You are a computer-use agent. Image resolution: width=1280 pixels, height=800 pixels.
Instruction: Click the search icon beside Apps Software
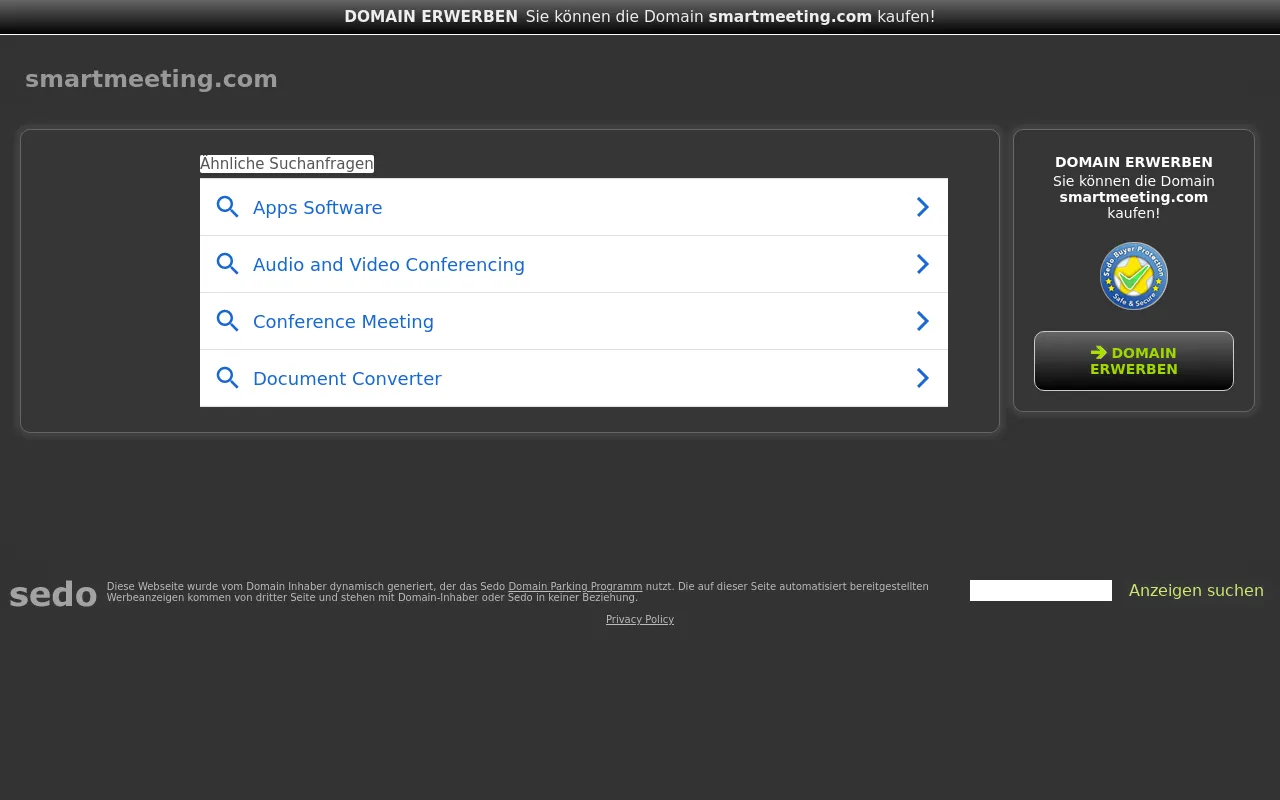228,207
